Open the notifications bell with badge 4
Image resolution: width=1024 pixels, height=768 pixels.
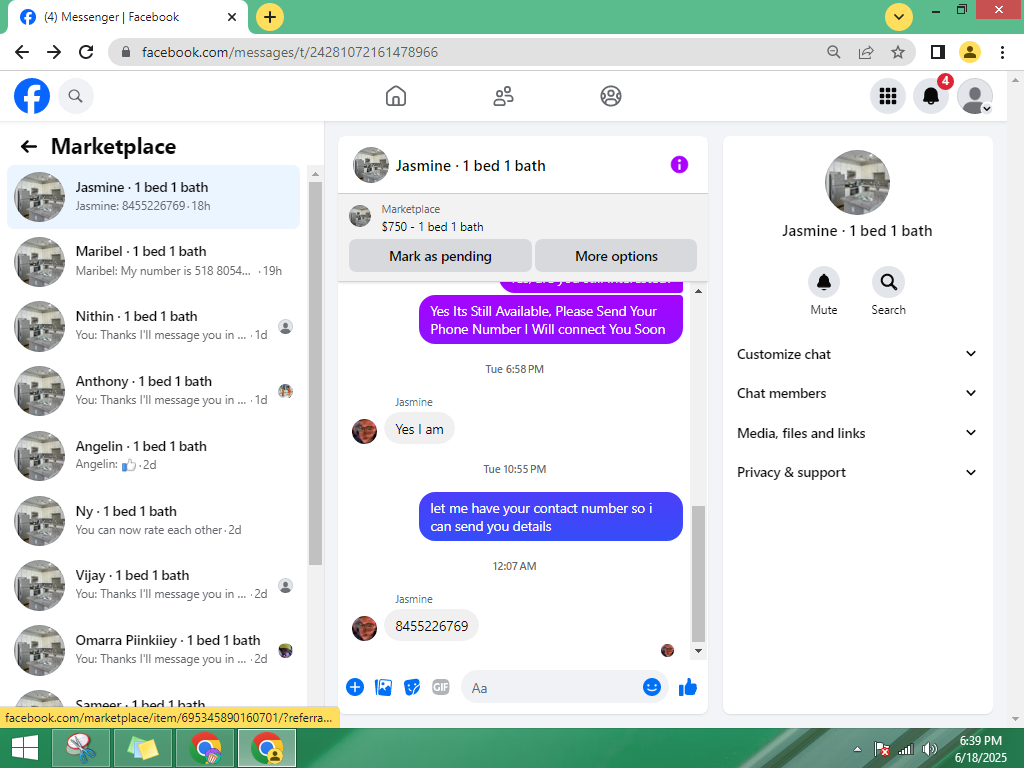(931, 96)
